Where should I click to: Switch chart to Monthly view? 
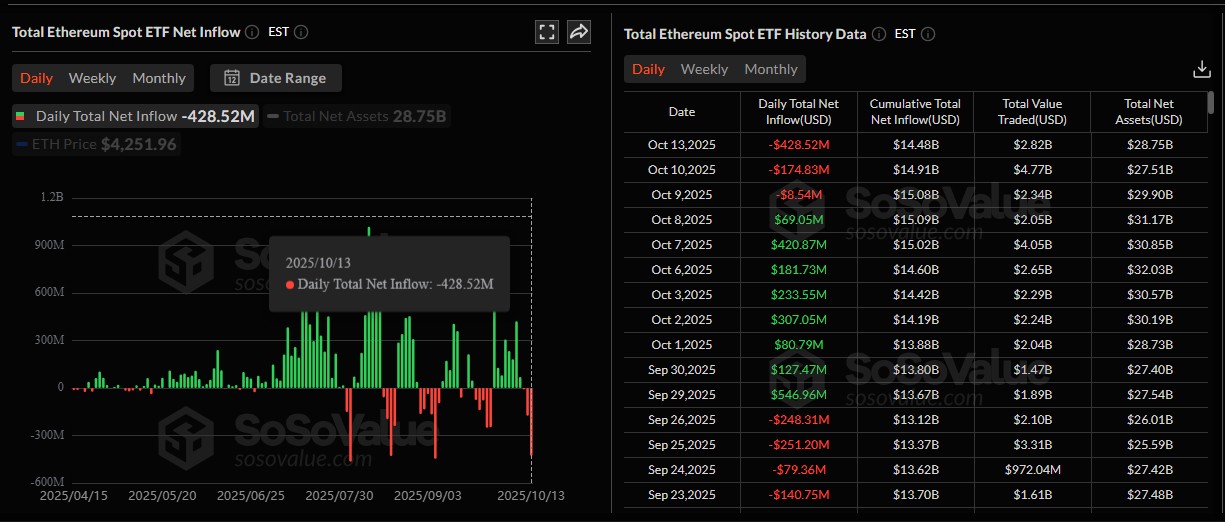click(x=159, y=78)
